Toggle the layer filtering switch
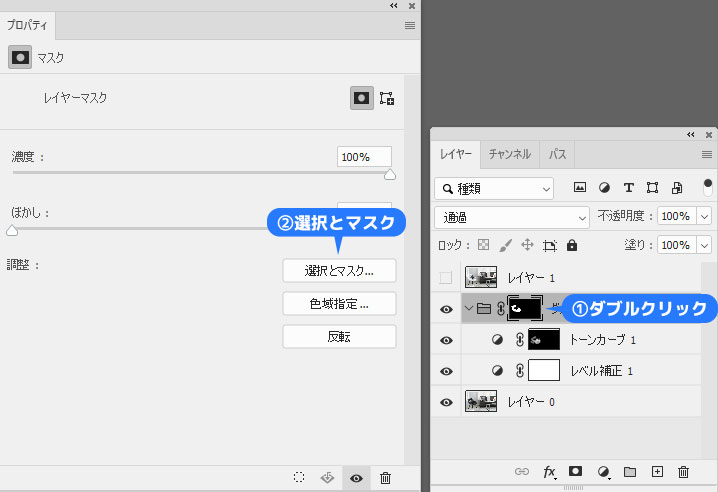 point(707,187)
